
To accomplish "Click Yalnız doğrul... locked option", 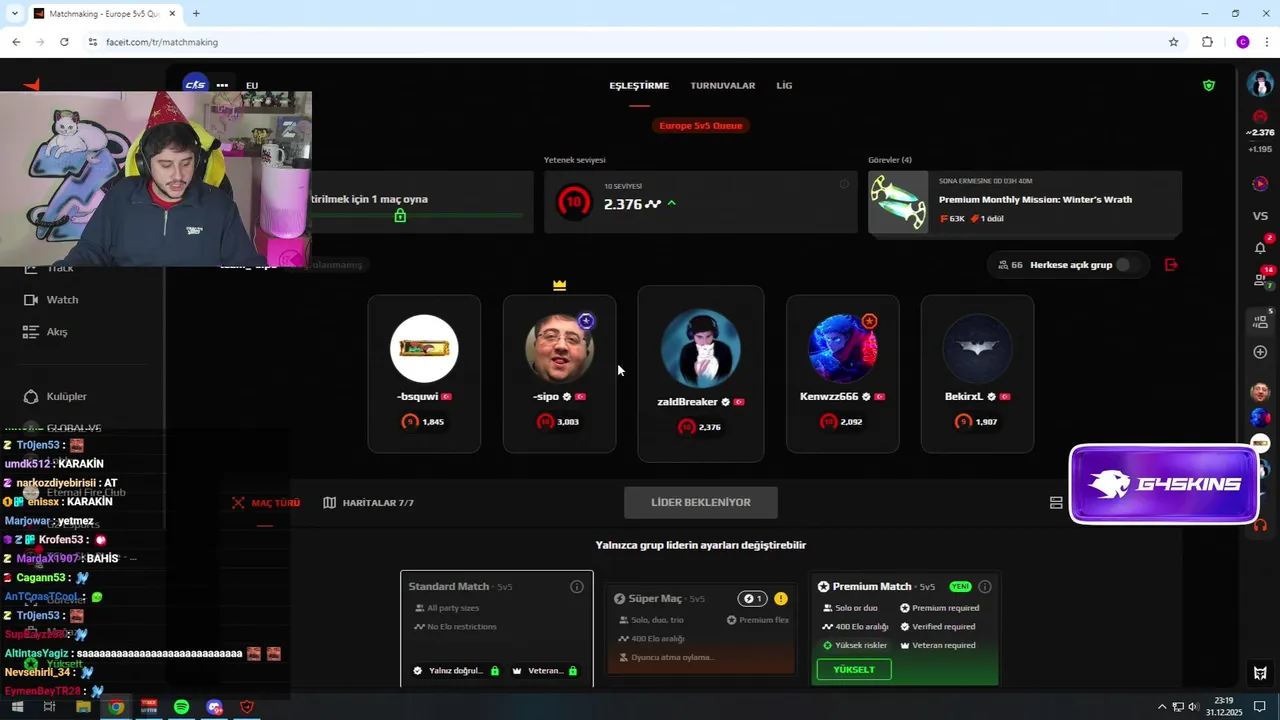I will pyautogui.click(x=456, y=671).
